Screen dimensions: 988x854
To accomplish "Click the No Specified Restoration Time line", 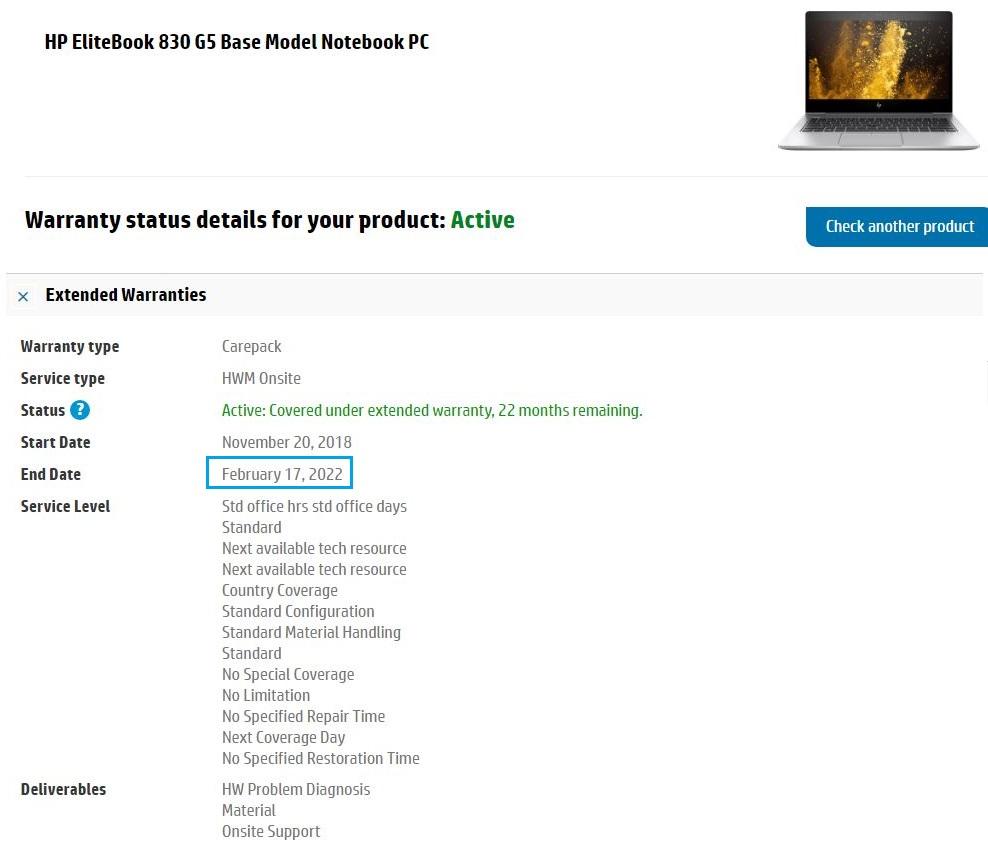I will (321, 758).
